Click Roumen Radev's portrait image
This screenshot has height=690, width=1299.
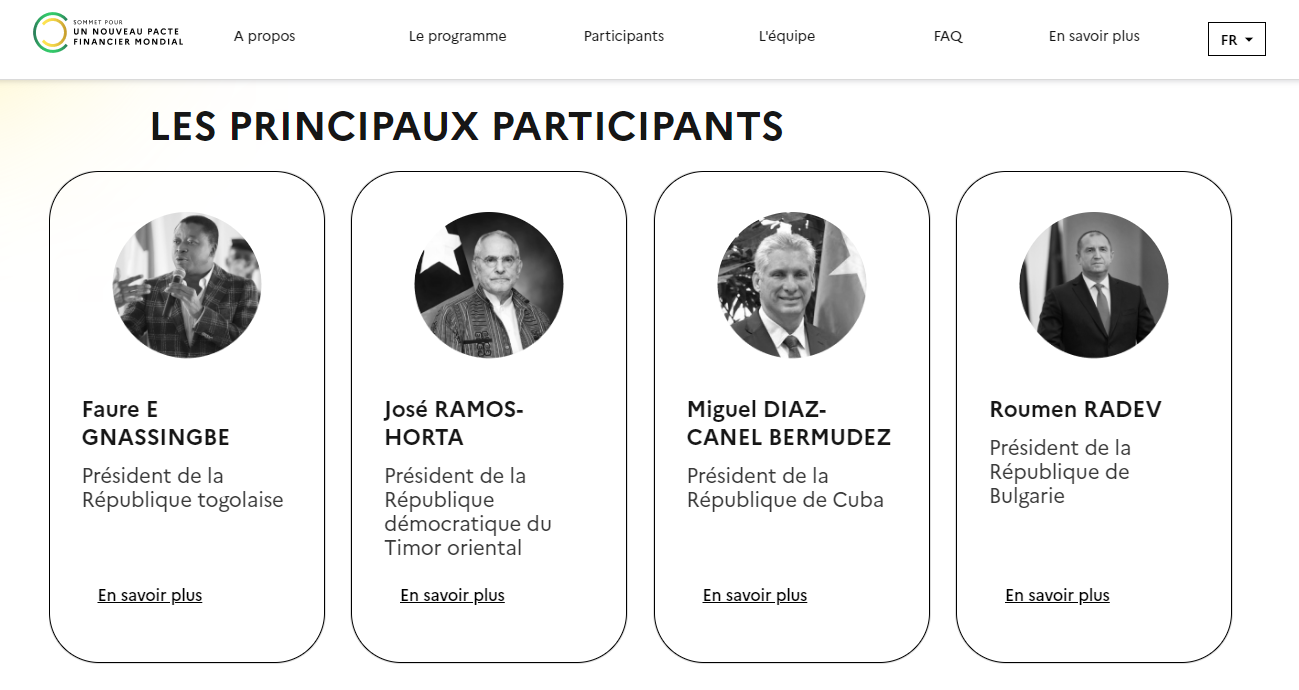point(1094,285)
